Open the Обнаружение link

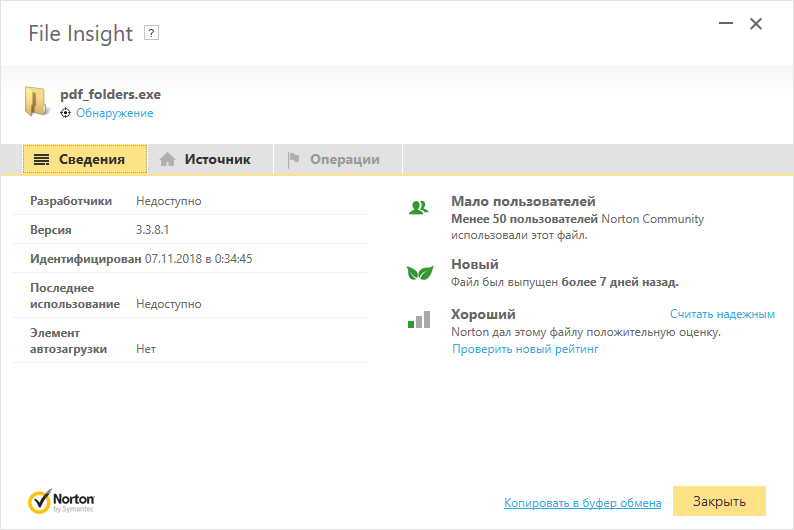click(x=114, y=113)
